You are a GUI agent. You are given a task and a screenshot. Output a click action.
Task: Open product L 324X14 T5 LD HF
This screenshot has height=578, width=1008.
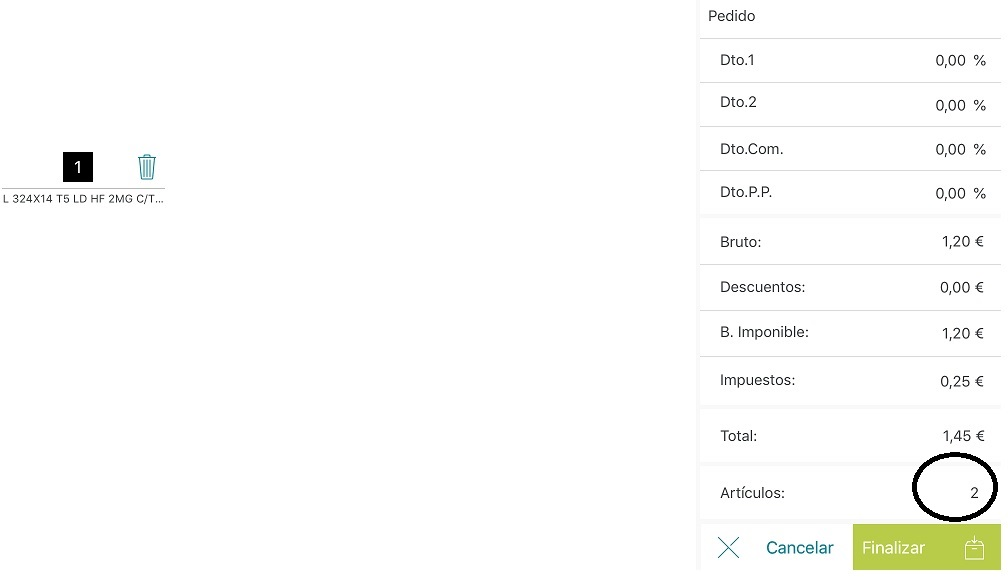(83, 199)
